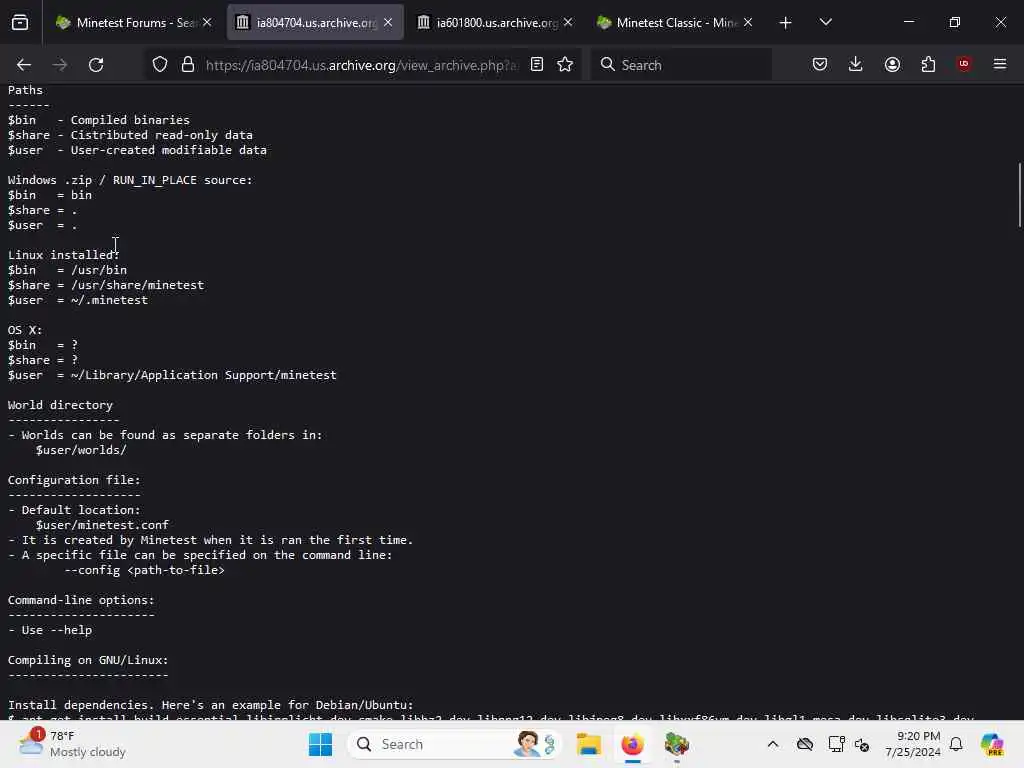The height and width of the screenshot is (768, 1024).
Task: Bookmark this page with the star
Action: 565,64
